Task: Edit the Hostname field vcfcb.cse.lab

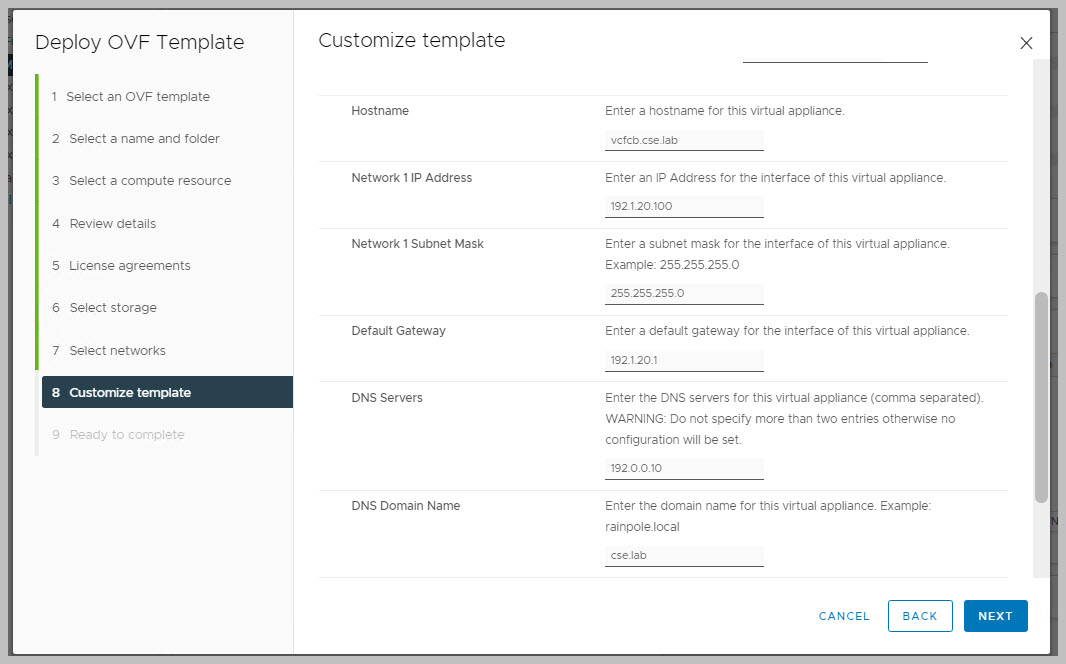Action: 684,141
